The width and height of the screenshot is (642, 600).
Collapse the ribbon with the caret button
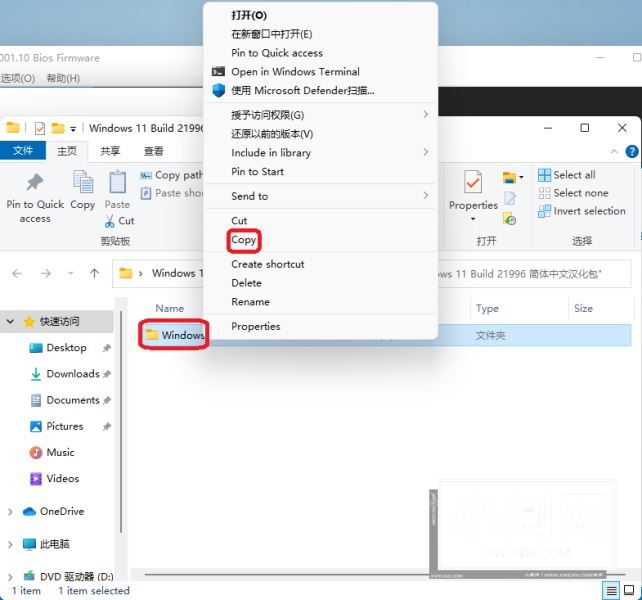click(614, 152)
